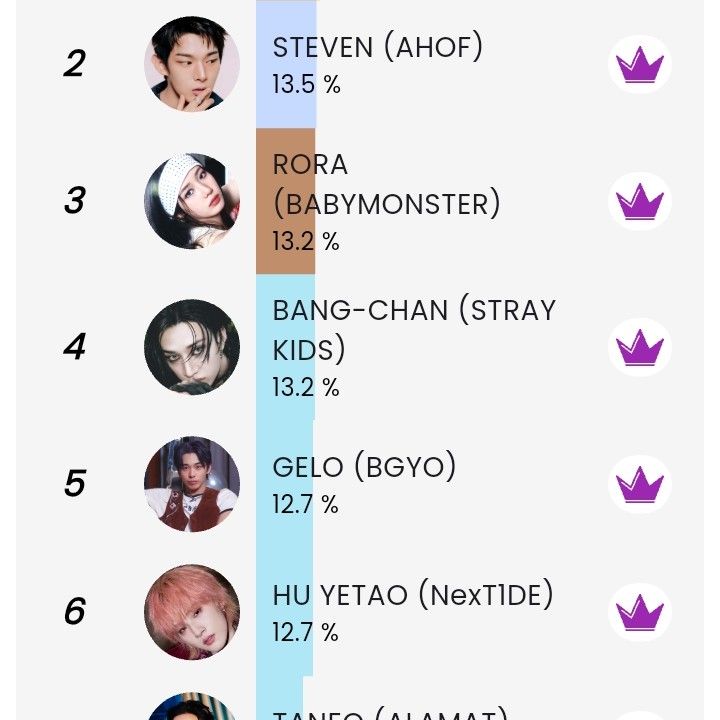Click the GELO (BGYO) name
The height and width of the screenshot is (720, 720).
[364, 467]
